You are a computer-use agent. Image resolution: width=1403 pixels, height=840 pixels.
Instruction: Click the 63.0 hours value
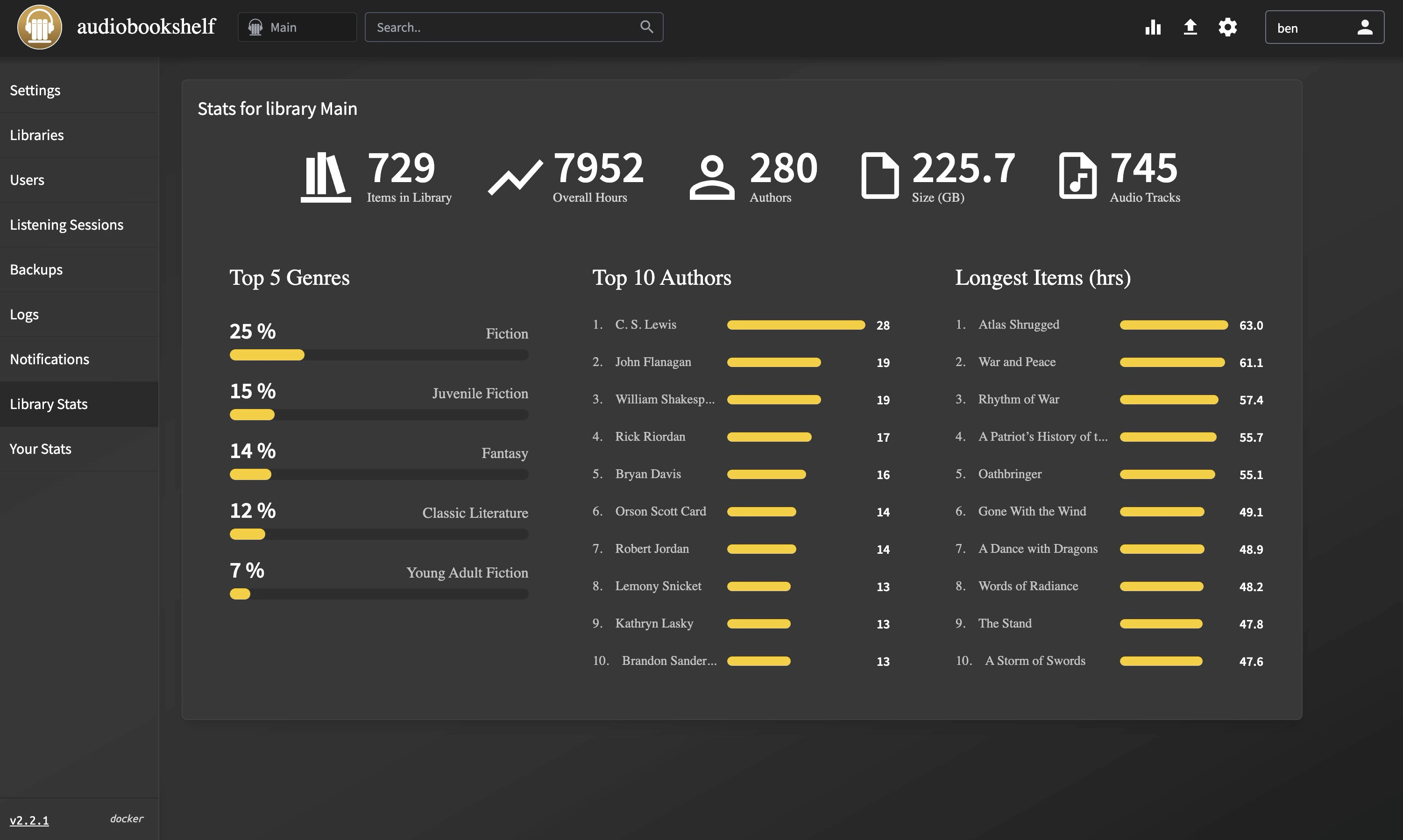[1251, 325]
